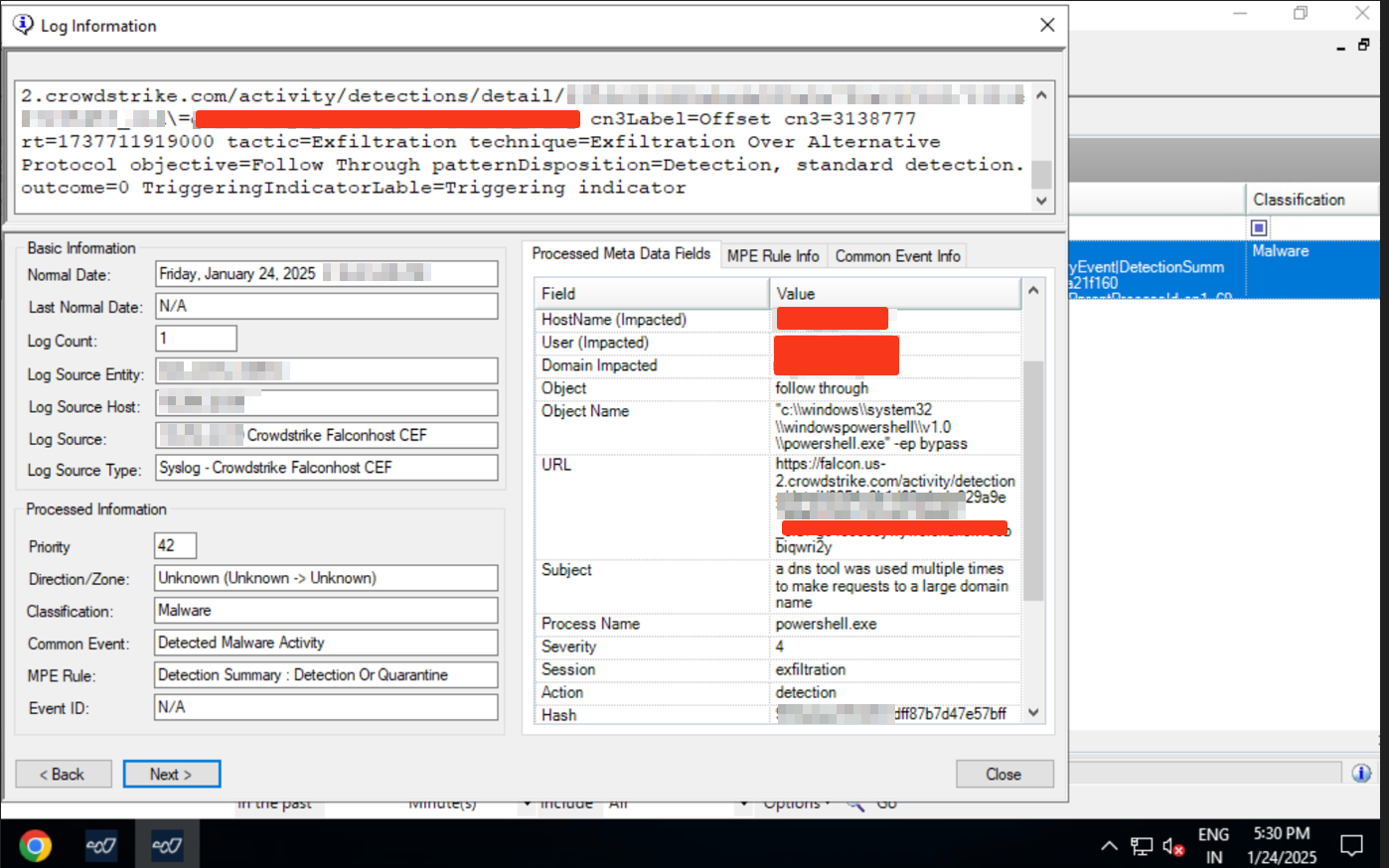1389x868 pixels.
Task: Click the muted volume tray icon
Action: tap(1173, 846)
